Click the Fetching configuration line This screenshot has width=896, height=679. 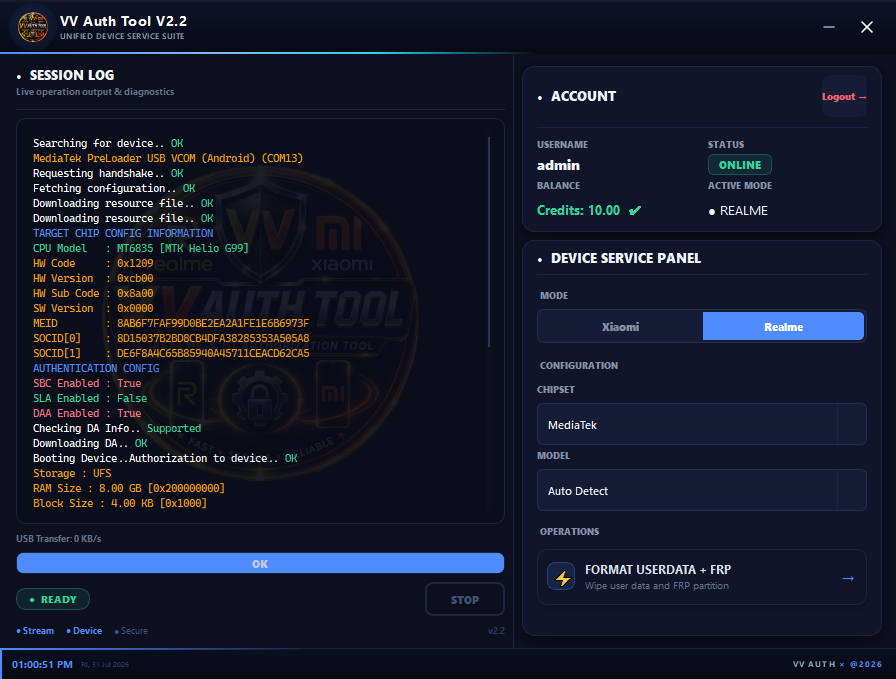tap(114, 188)
